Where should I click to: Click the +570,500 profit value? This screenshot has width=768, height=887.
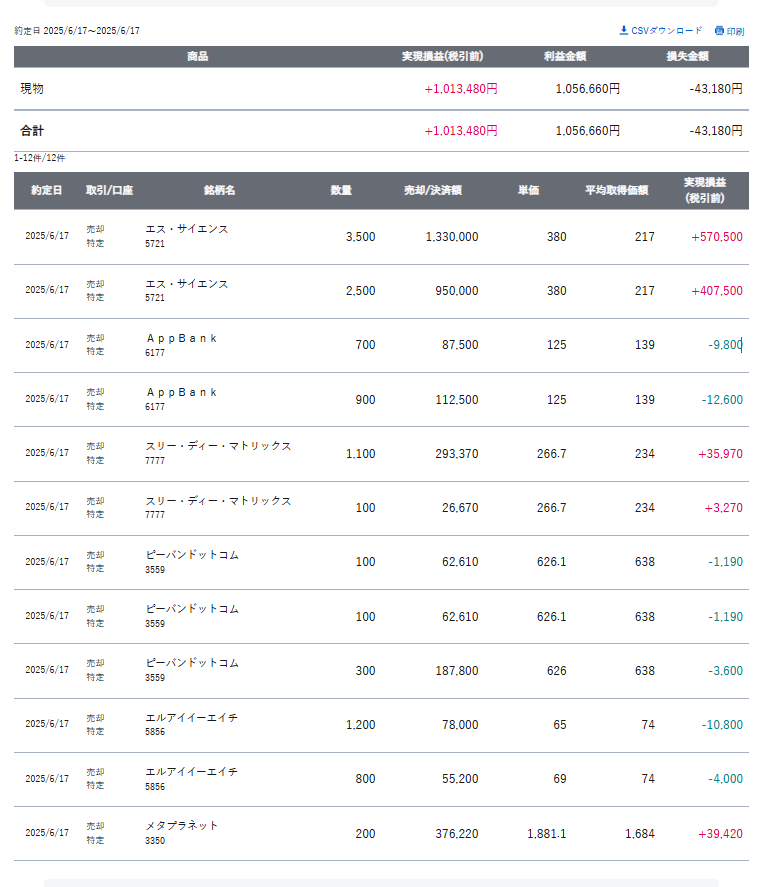(717, 237)
